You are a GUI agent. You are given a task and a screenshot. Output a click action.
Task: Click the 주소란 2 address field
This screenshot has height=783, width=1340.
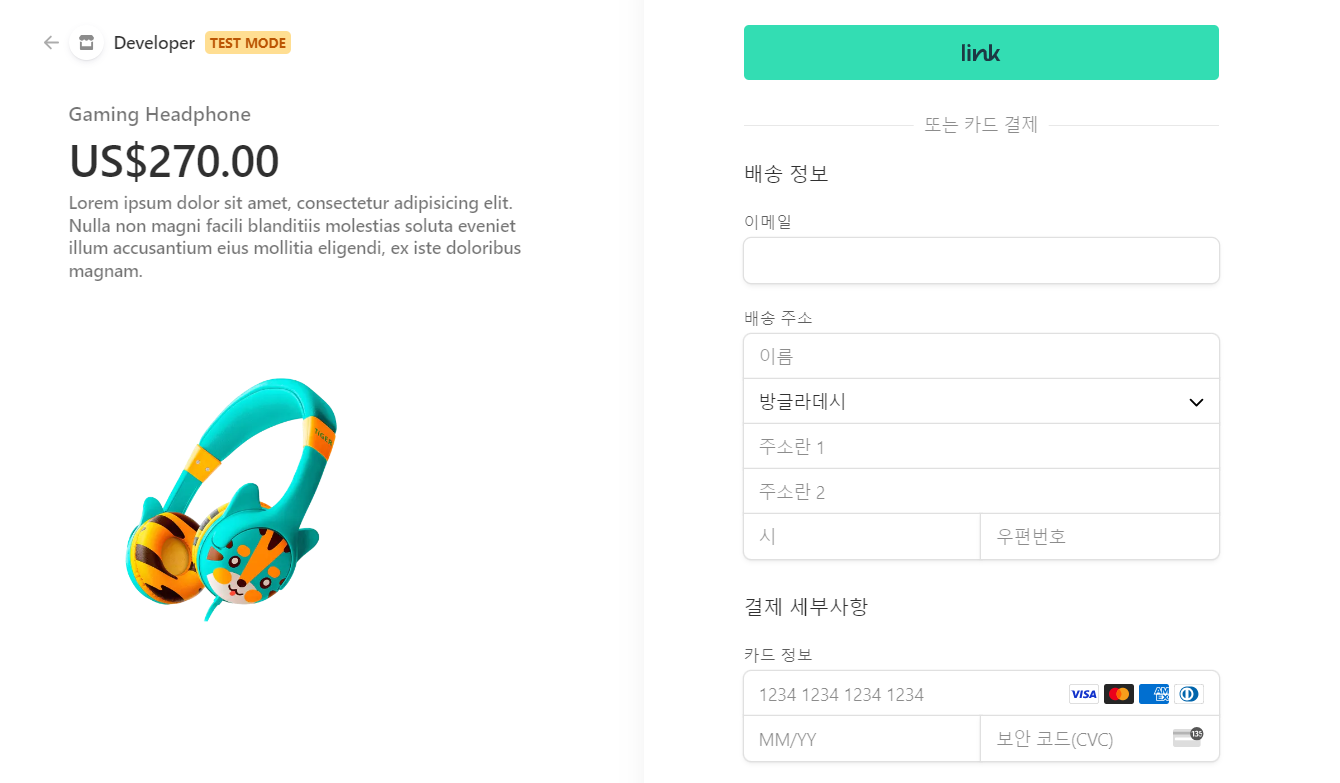(980, 491)
